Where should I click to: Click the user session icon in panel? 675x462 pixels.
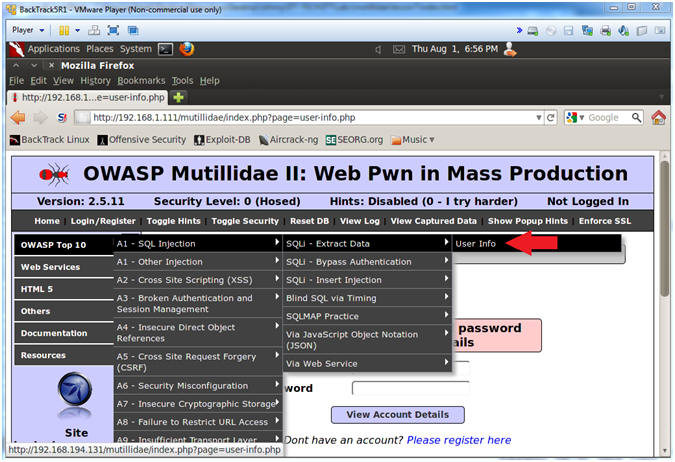tap(510, 50)
